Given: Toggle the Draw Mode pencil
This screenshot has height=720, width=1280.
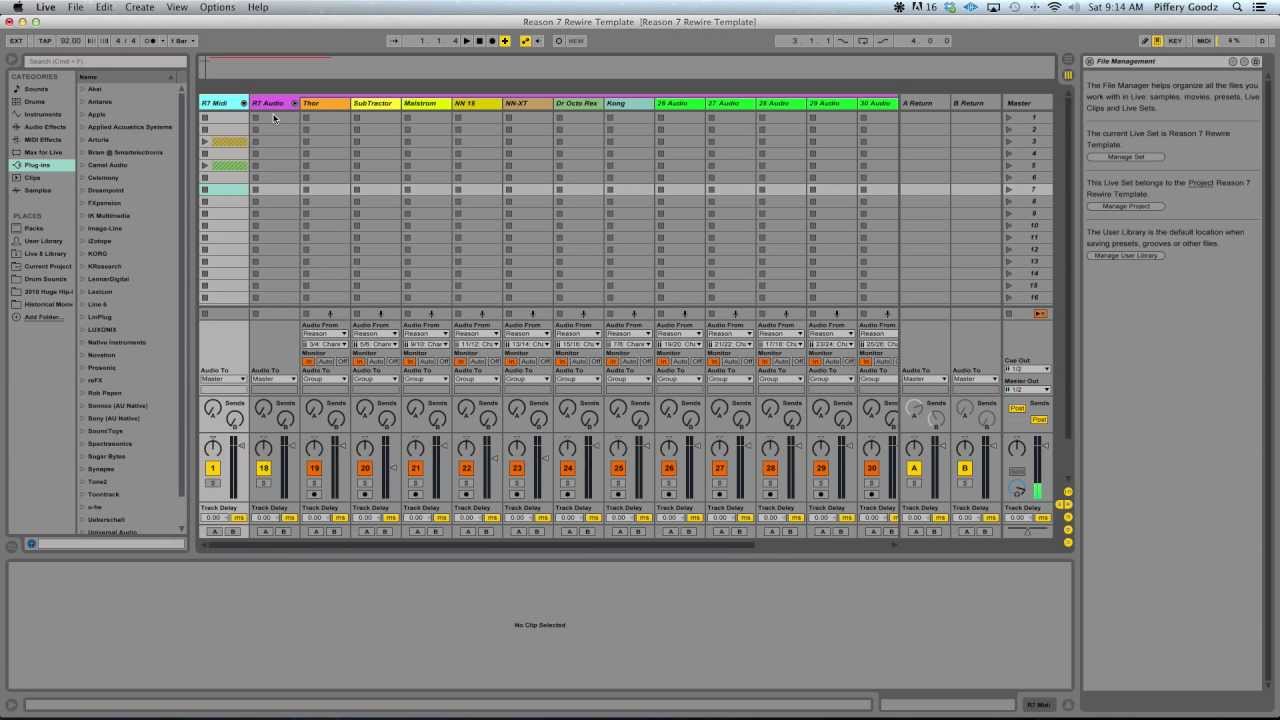Looking at the screenshot, I should [x=1145, y=41].
